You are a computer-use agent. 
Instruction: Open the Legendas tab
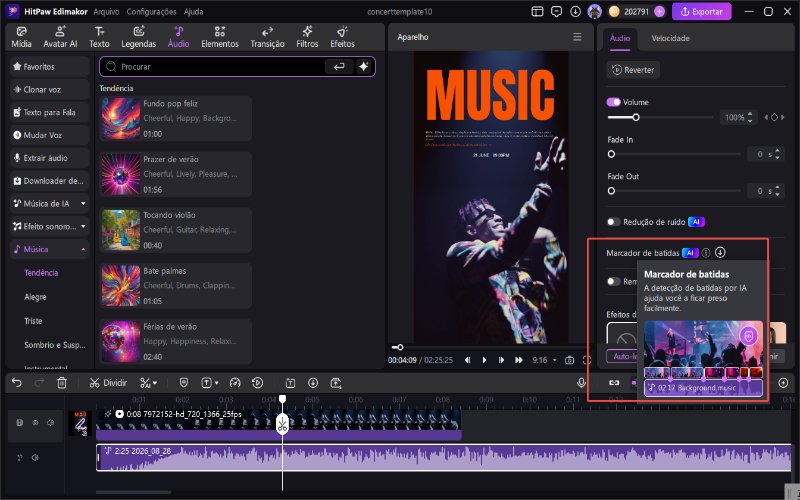tap(138, 37)
